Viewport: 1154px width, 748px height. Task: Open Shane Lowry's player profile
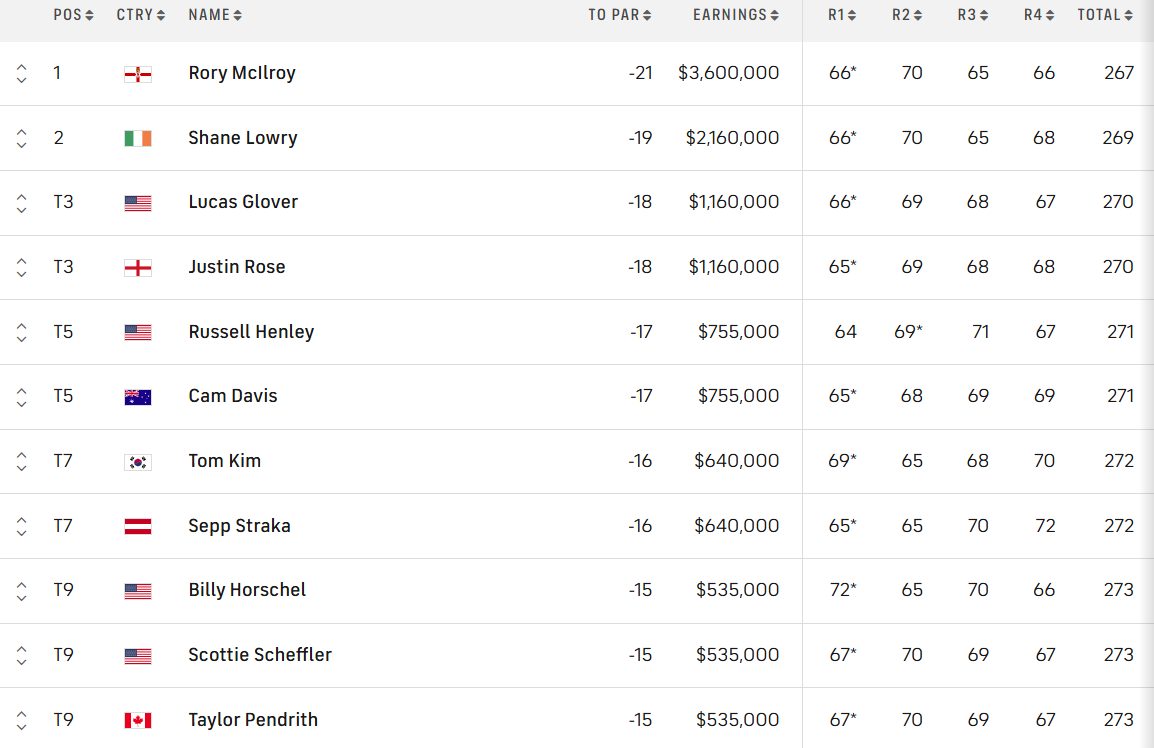tap(243, 138)
